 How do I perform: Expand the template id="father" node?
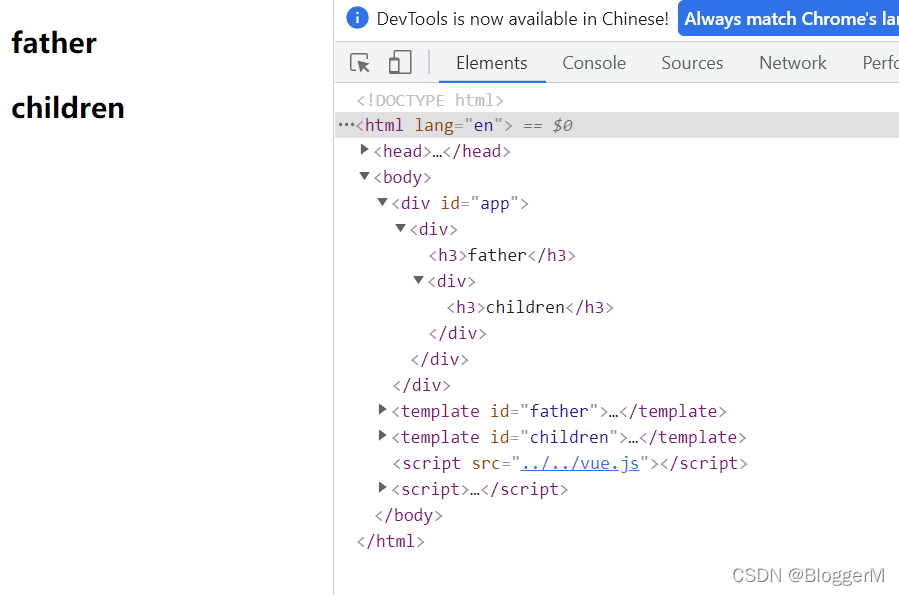tap(382, 409)
